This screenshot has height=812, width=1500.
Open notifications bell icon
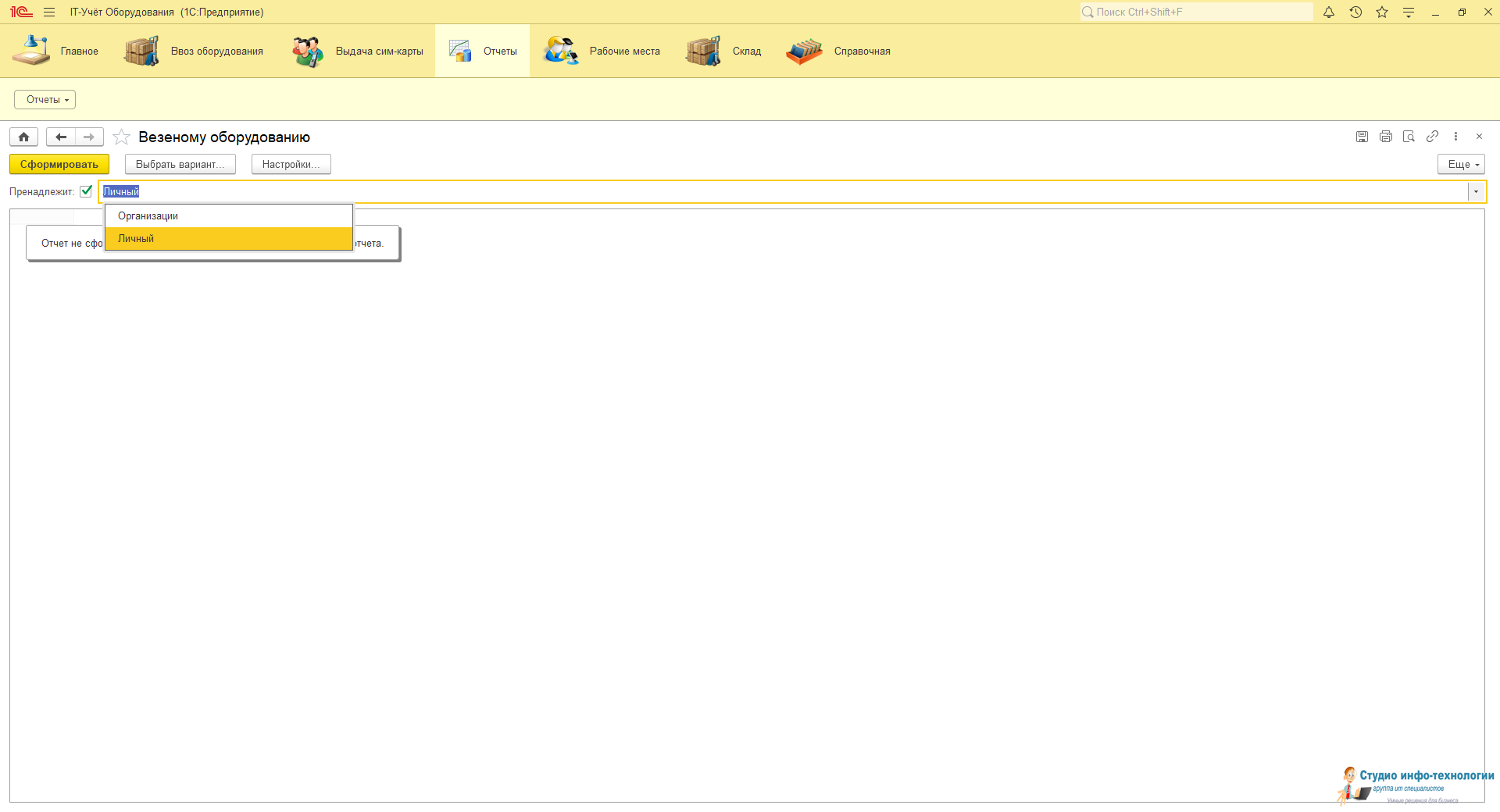(x=1328, y=12)
